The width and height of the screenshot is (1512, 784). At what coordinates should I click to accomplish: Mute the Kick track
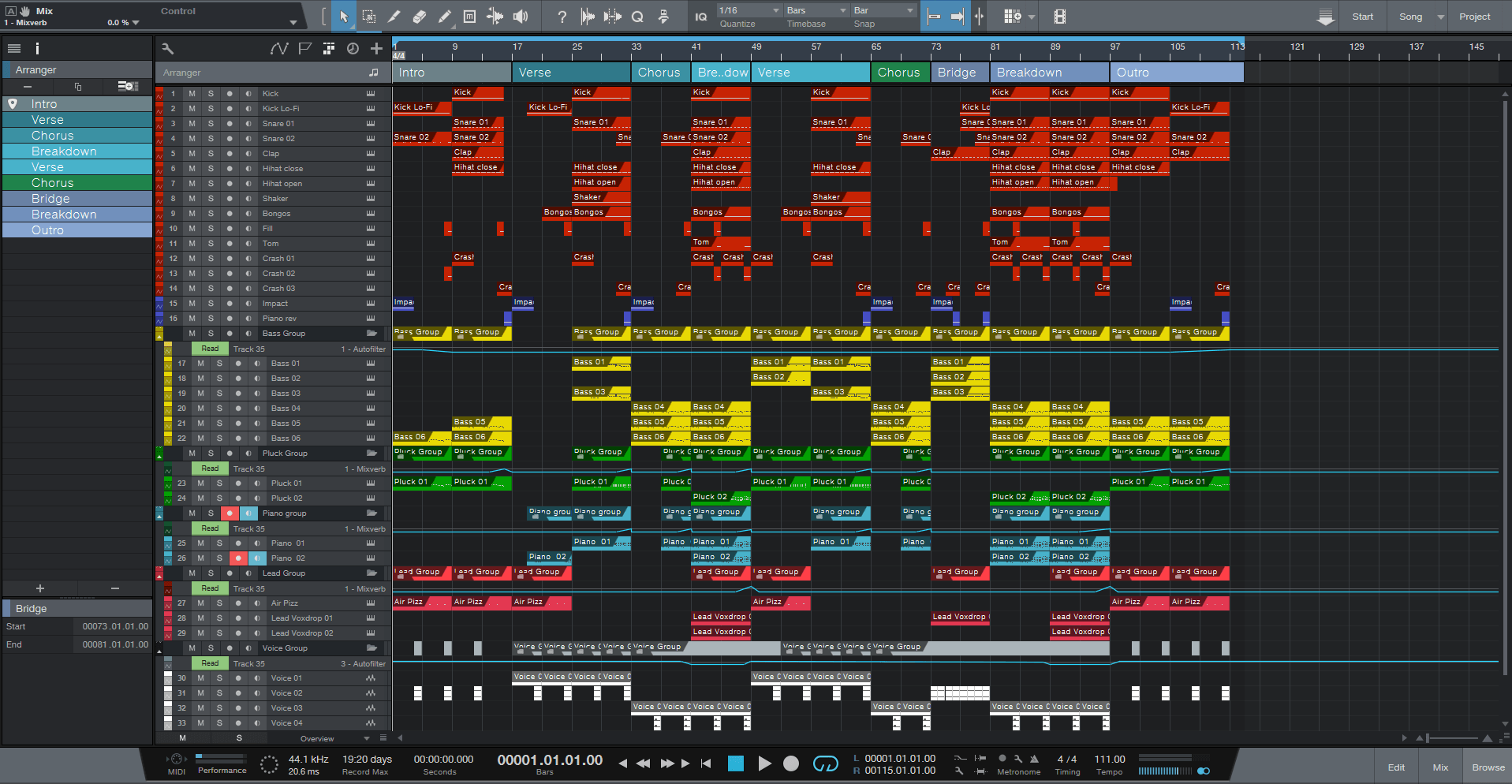tap(192, 94)
